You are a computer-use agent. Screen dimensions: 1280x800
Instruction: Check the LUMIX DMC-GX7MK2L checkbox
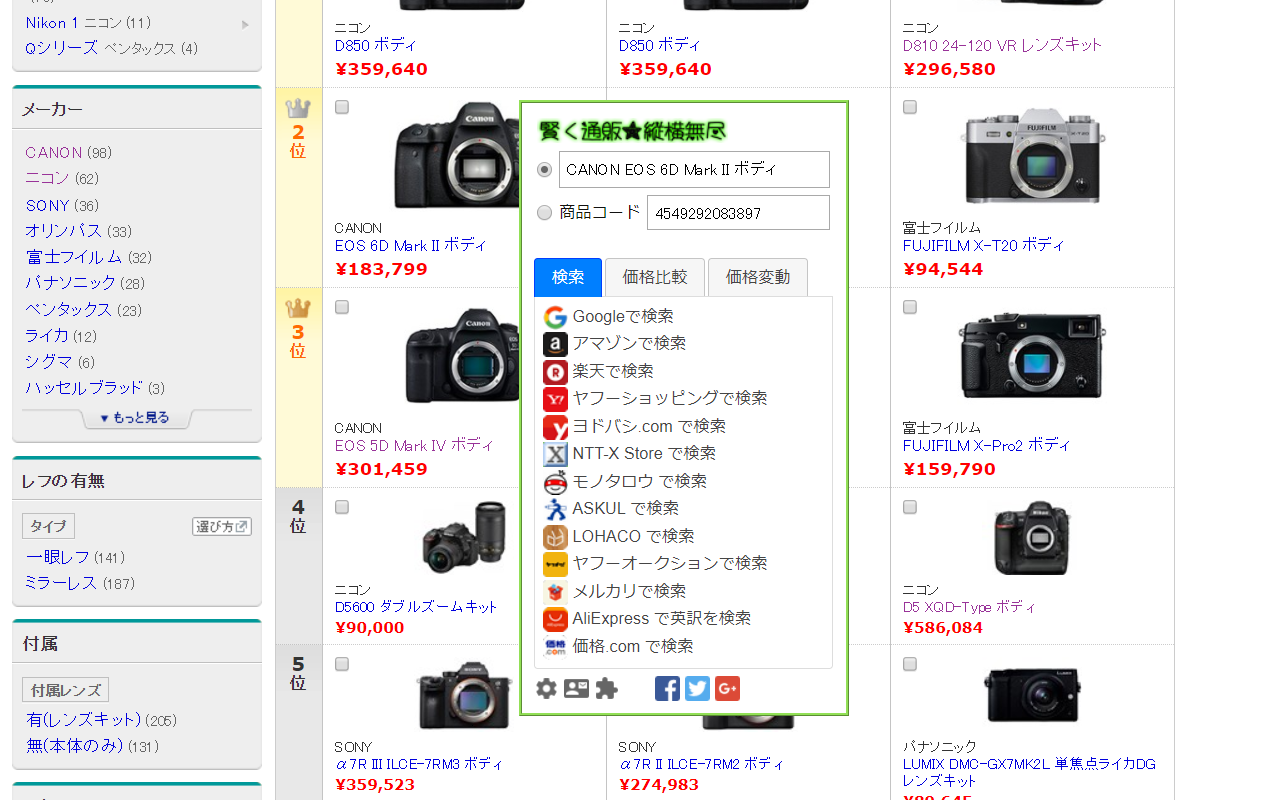[x=910, y=664]
